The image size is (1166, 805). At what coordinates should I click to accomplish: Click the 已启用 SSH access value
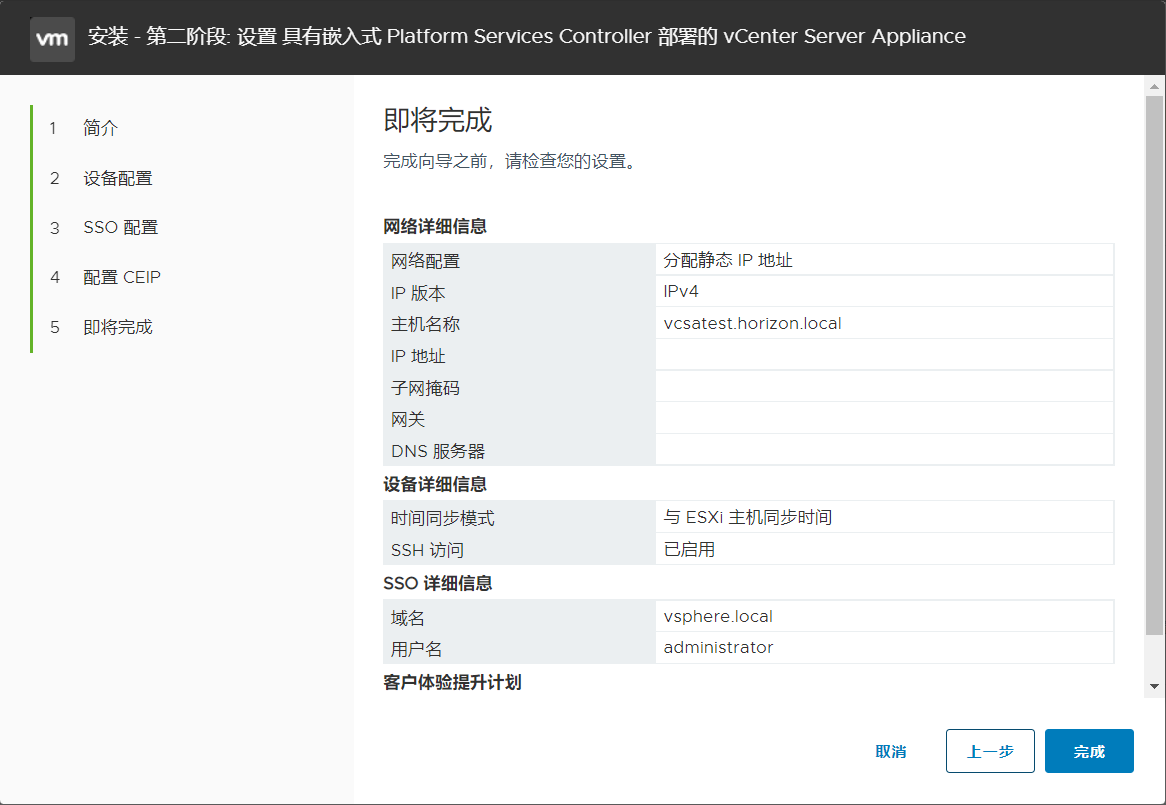click(686, 549)
